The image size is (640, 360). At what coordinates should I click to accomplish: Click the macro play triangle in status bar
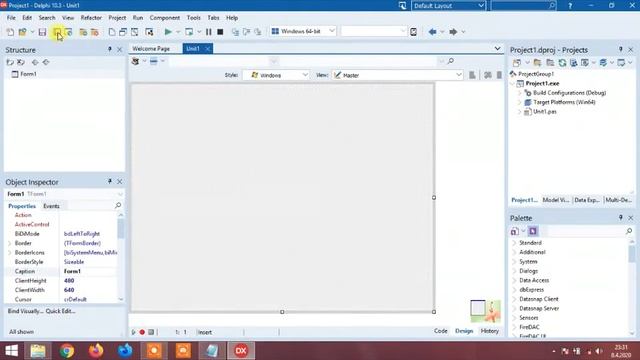click(x=133, y=332)
